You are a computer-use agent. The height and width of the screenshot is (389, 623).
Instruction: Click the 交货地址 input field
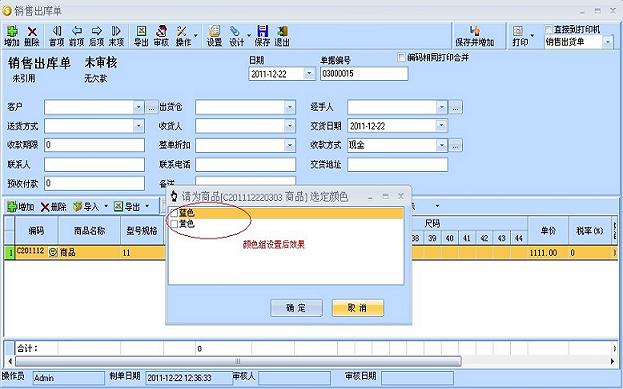[397, 164]
